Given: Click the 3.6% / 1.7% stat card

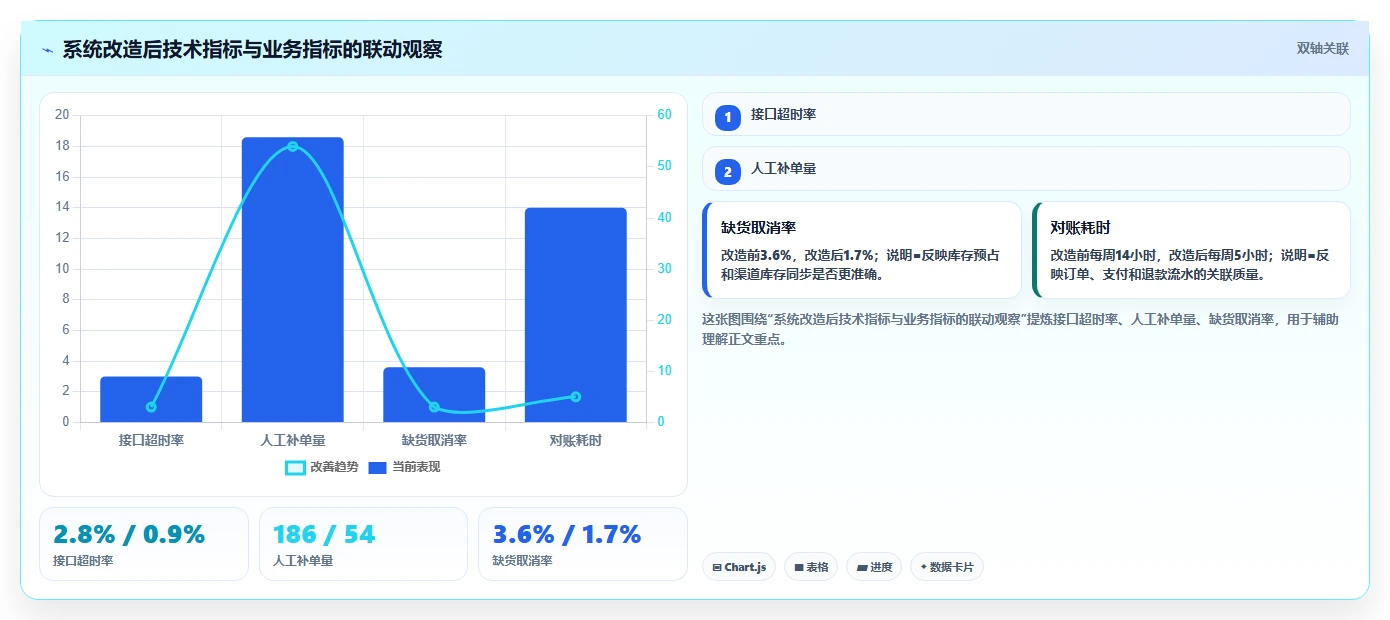Looking at the screenshot, I should 583,544.
